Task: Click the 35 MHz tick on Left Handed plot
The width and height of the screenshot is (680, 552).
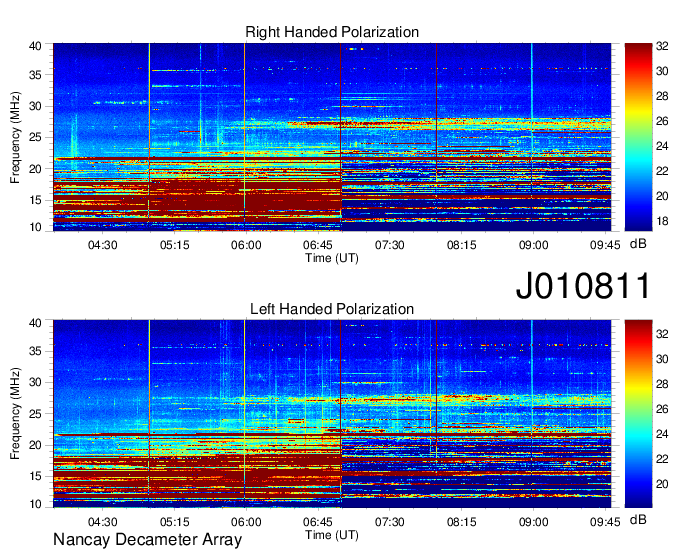Action: tap(35, 351)
